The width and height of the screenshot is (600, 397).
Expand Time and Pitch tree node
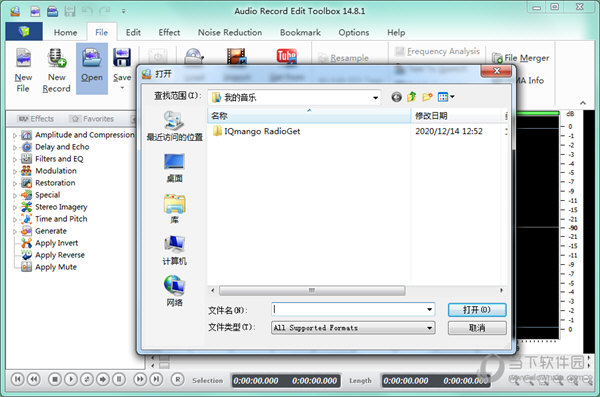click(15, 219)
